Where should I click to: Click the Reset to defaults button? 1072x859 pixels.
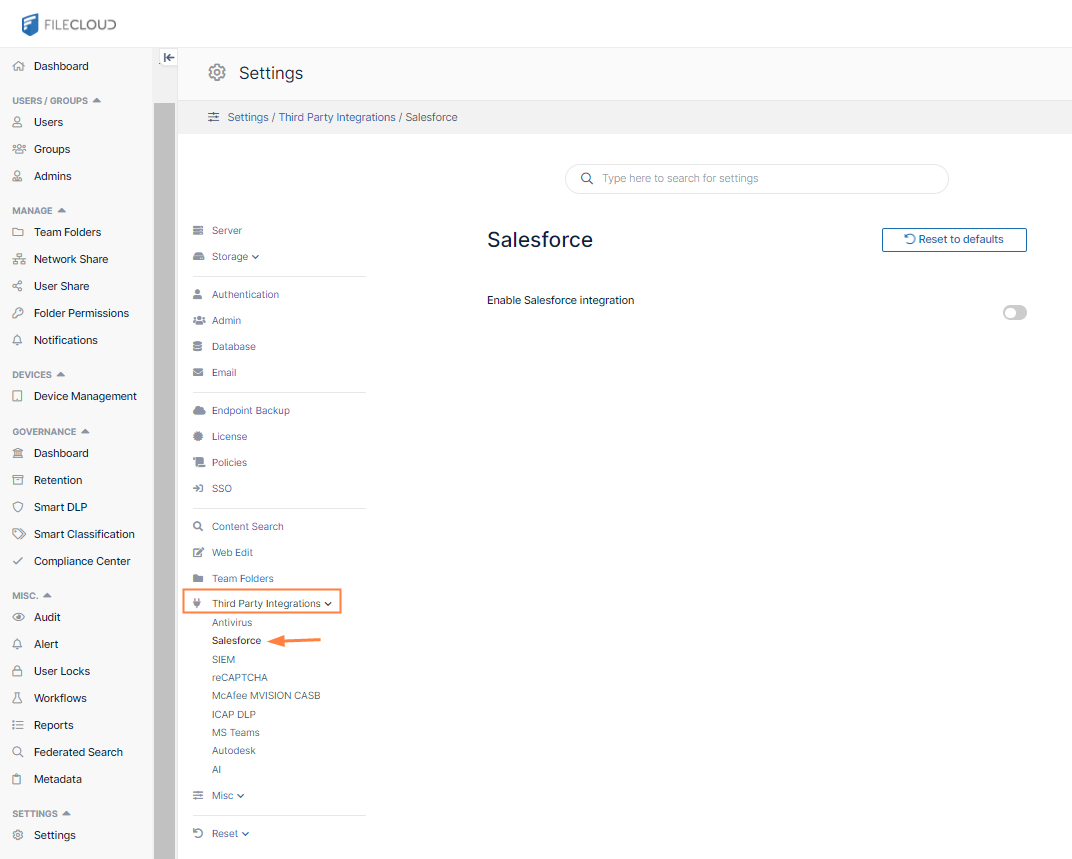(x=953, y=240)
